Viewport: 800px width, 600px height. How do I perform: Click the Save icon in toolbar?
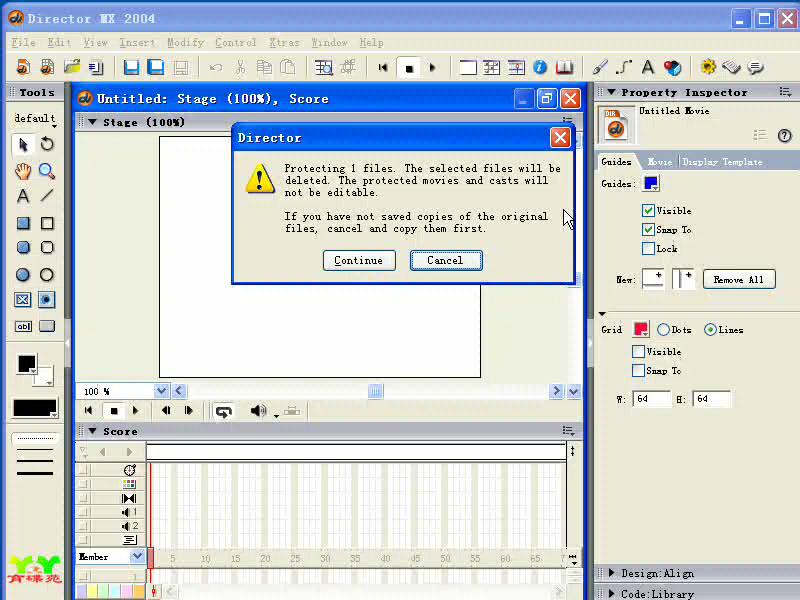tap(131, 67)
